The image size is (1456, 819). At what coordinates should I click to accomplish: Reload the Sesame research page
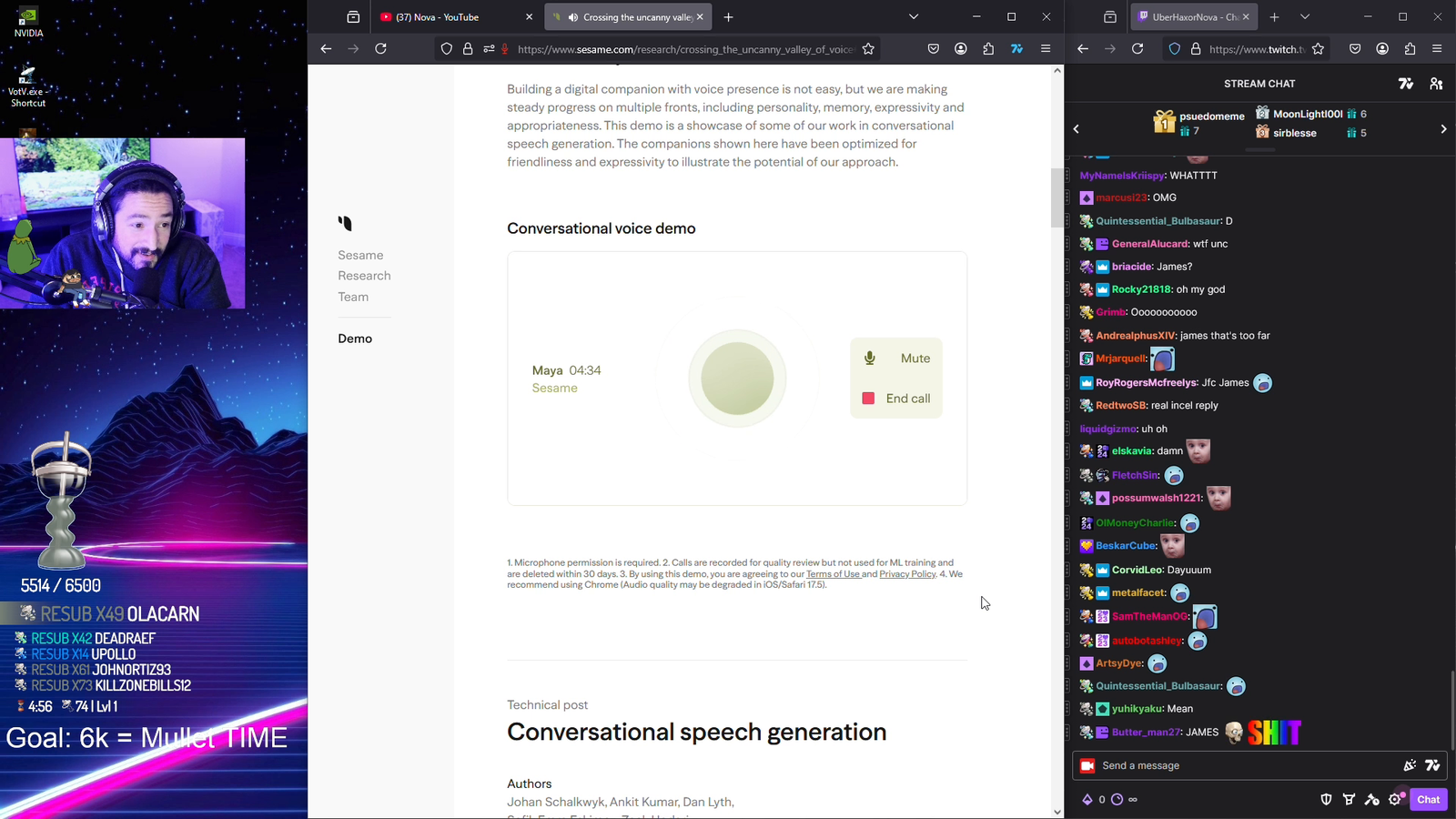click(x=381, y=49)
